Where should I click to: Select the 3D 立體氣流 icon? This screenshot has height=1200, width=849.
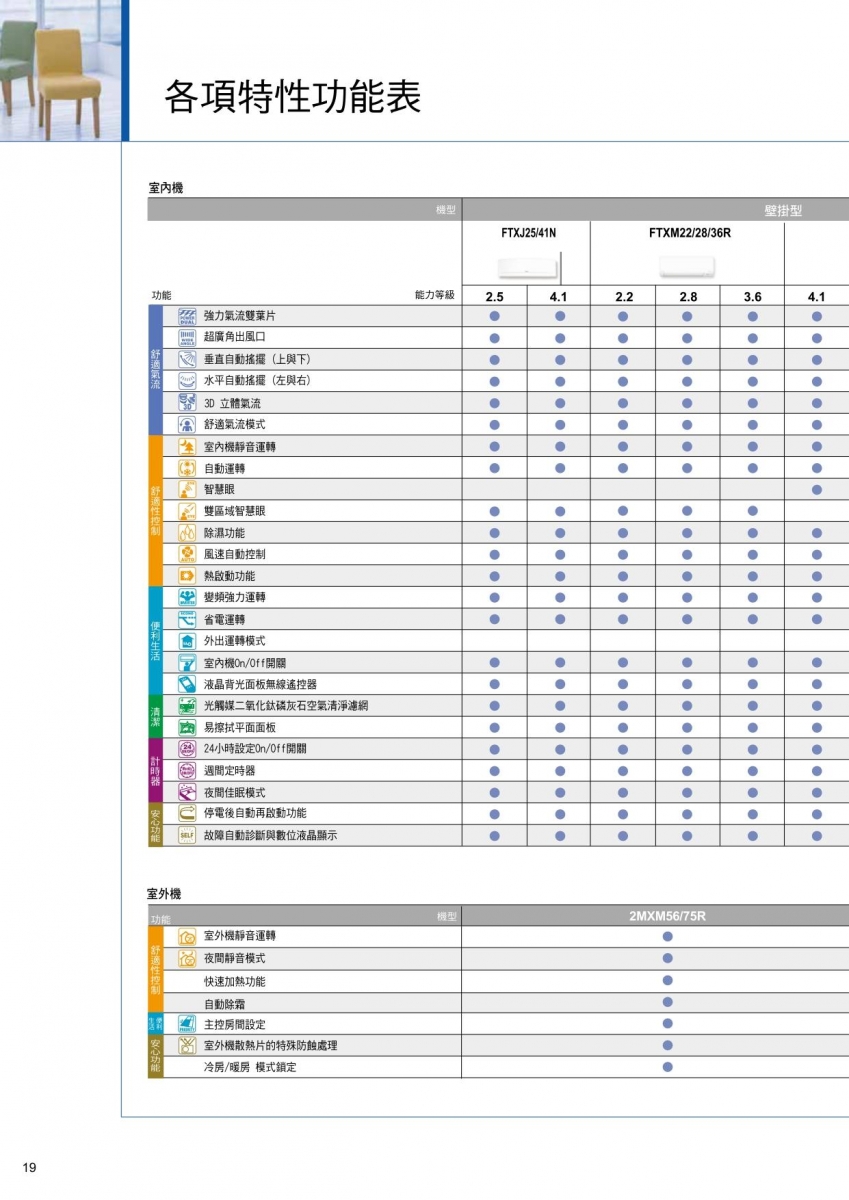187,402
